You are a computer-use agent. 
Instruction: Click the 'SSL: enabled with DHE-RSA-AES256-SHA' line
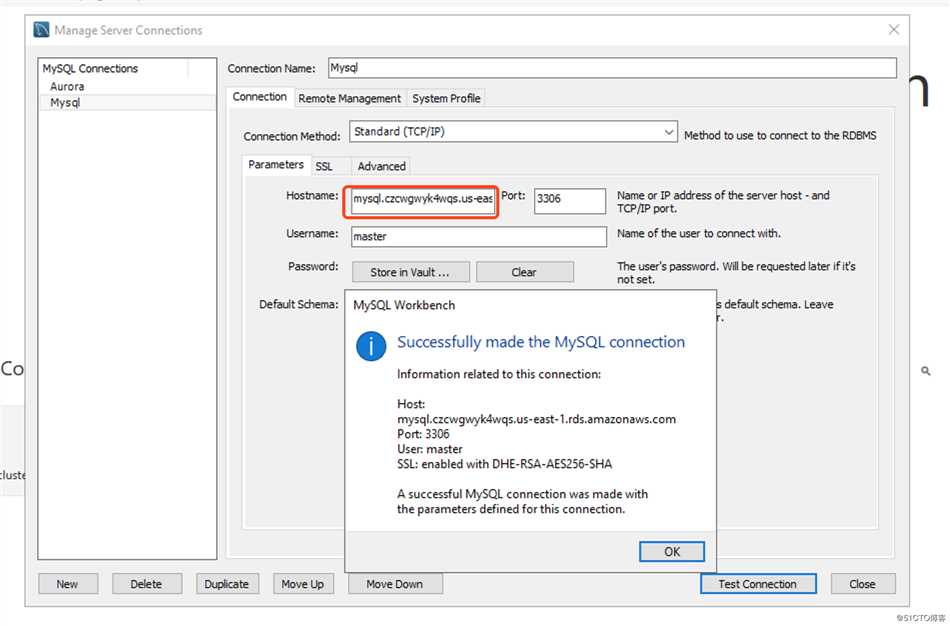pyautogui.click(x=504, y=464)
